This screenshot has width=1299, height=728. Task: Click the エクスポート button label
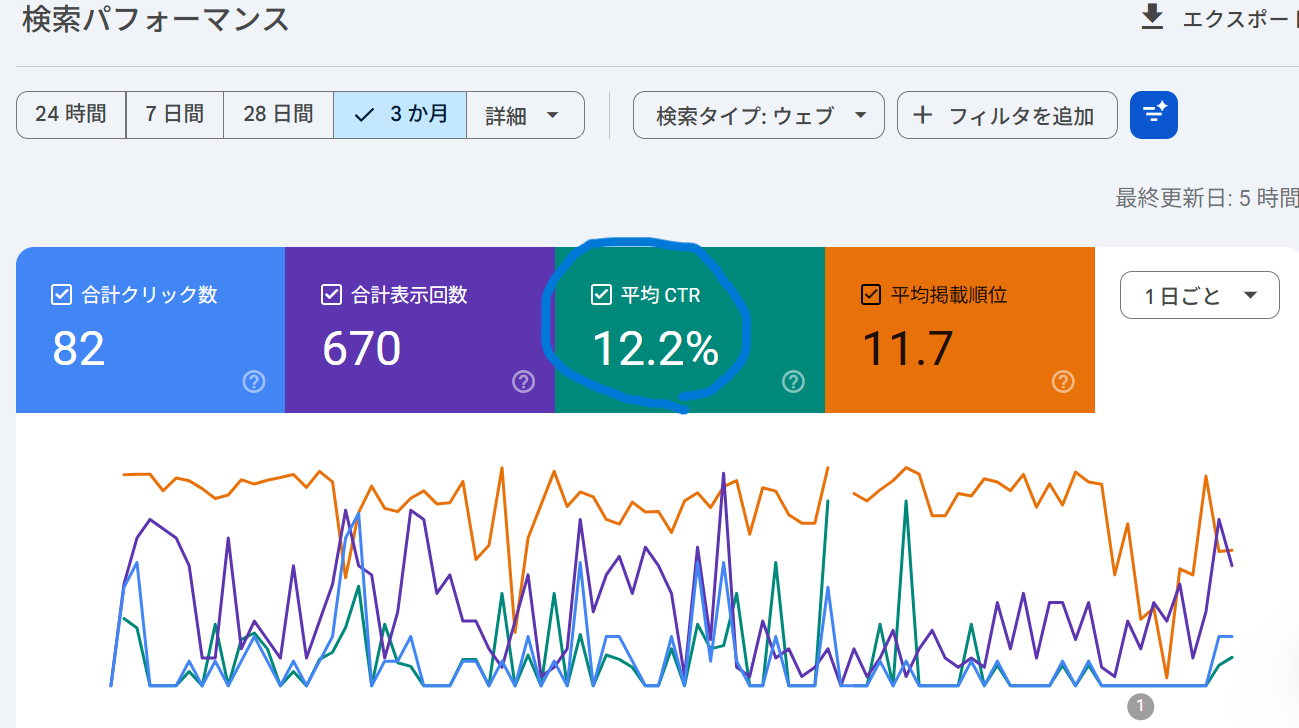pos(1240,19)
